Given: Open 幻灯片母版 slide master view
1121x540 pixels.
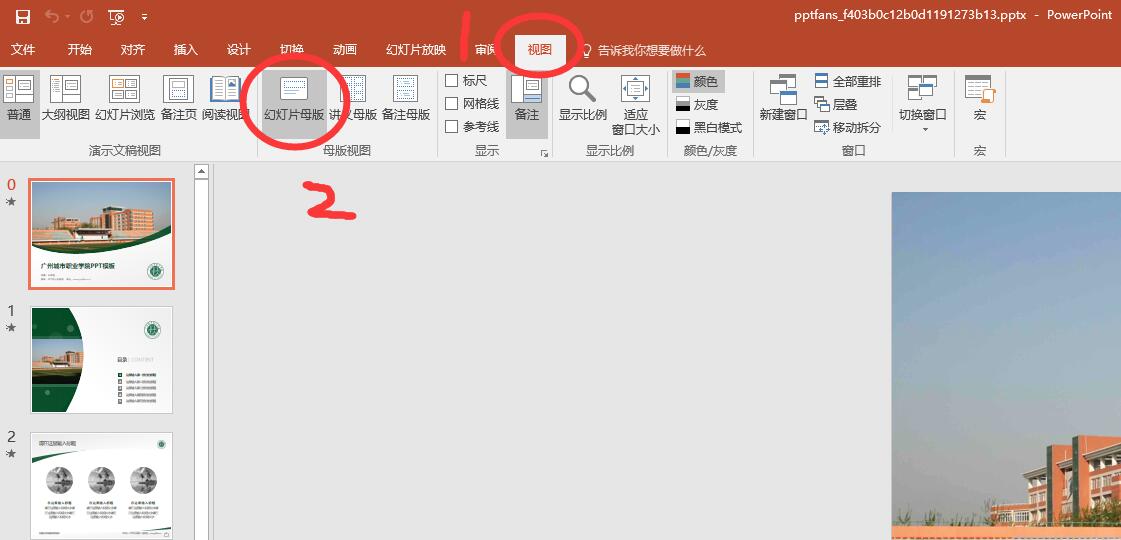Looking at the screenshot, I should 294,99.
